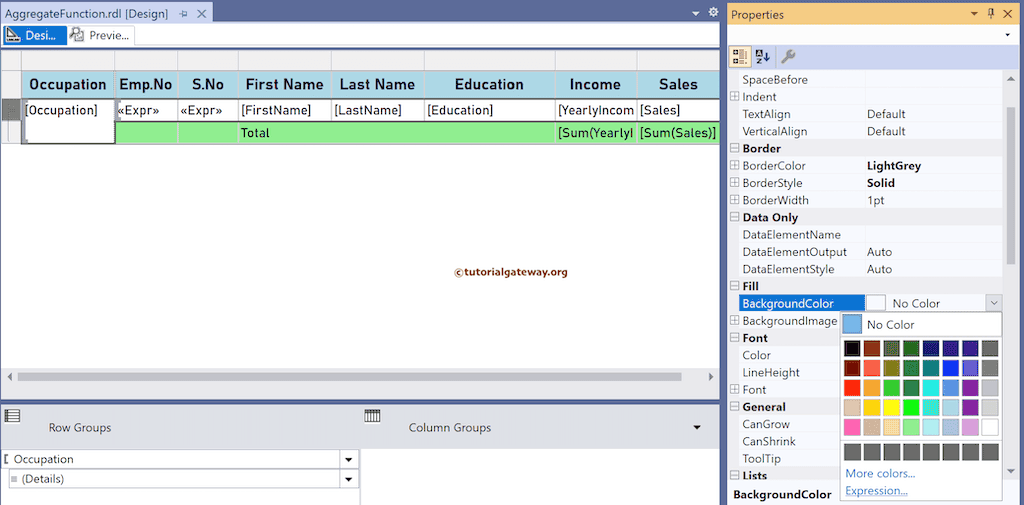Screen dimensions: 1024x505
Task: Select the [Sum(Sales)] cell
Action: point(678,133)
